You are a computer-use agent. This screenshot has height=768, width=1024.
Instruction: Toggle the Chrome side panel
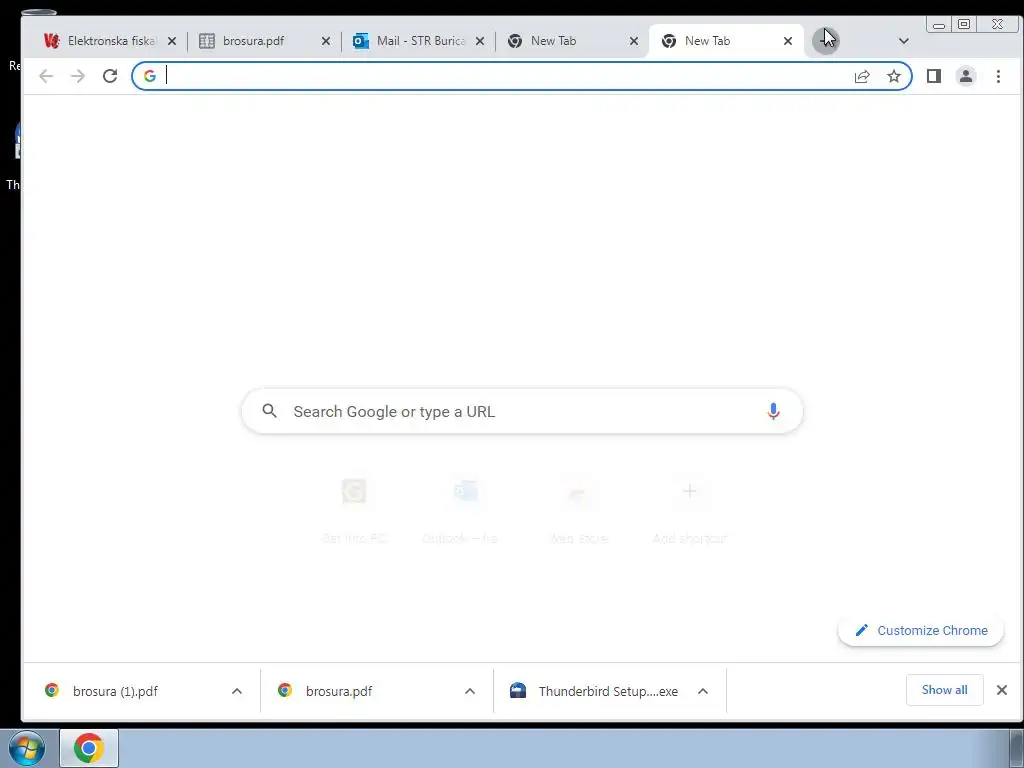(934, 76)
